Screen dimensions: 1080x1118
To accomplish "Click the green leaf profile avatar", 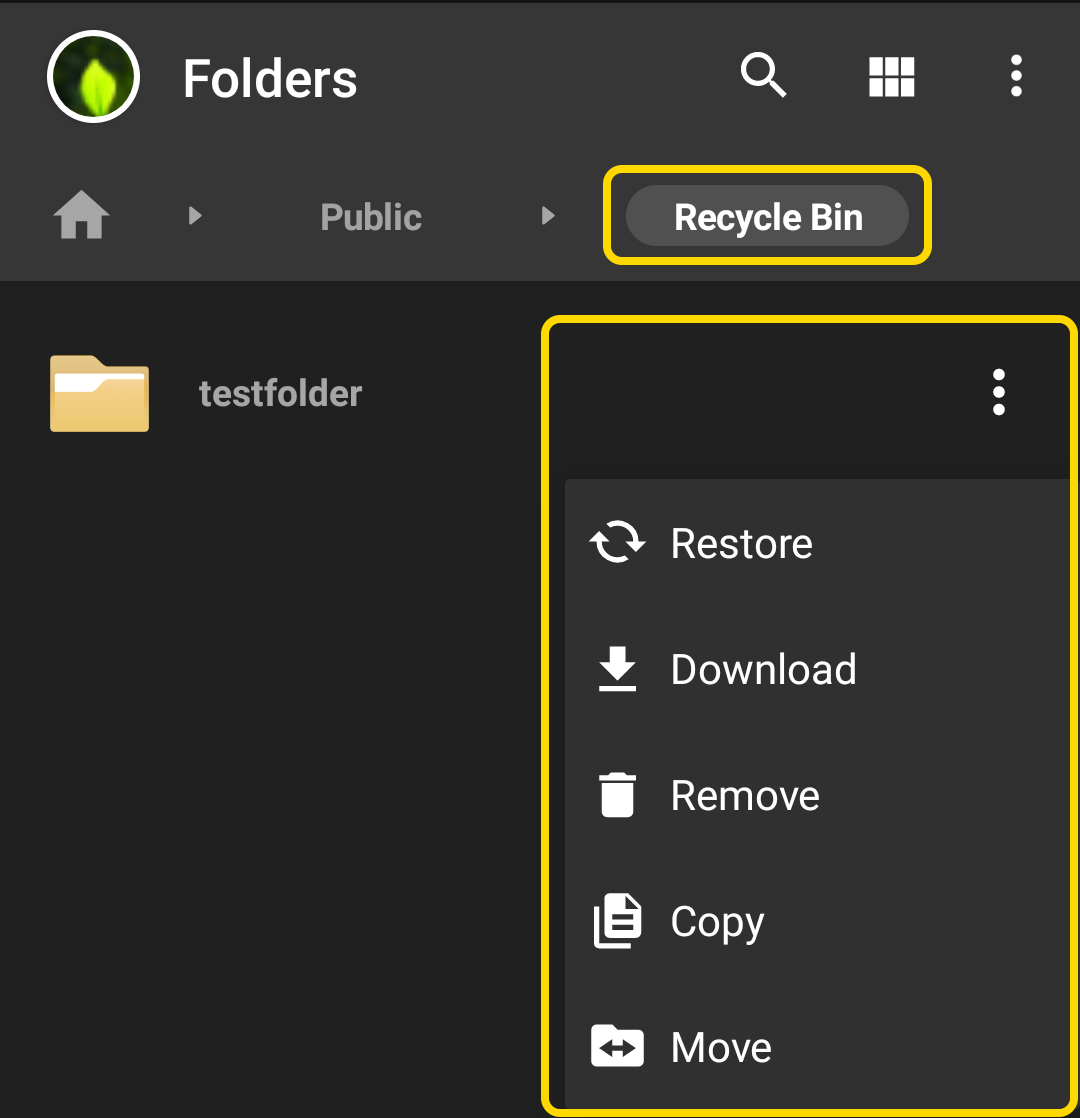I will [x=93, y=76].
